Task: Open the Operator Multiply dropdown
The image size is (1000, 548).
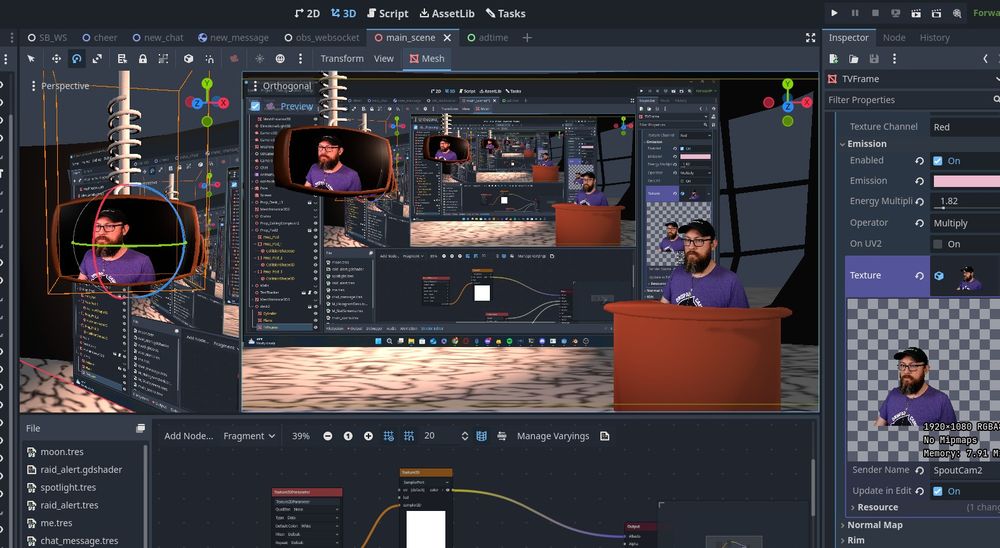Action: pos(965,223)
